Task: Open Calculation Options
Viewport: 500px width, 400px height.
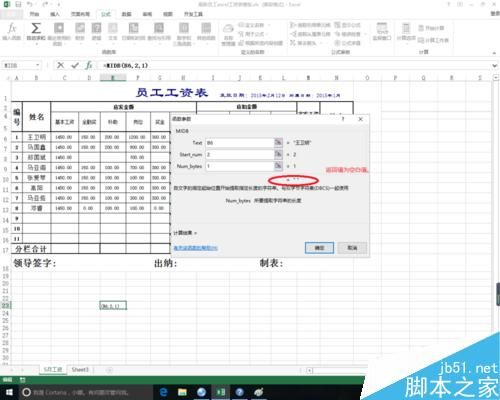Action: pyautogui.click(x=406, y=32)
